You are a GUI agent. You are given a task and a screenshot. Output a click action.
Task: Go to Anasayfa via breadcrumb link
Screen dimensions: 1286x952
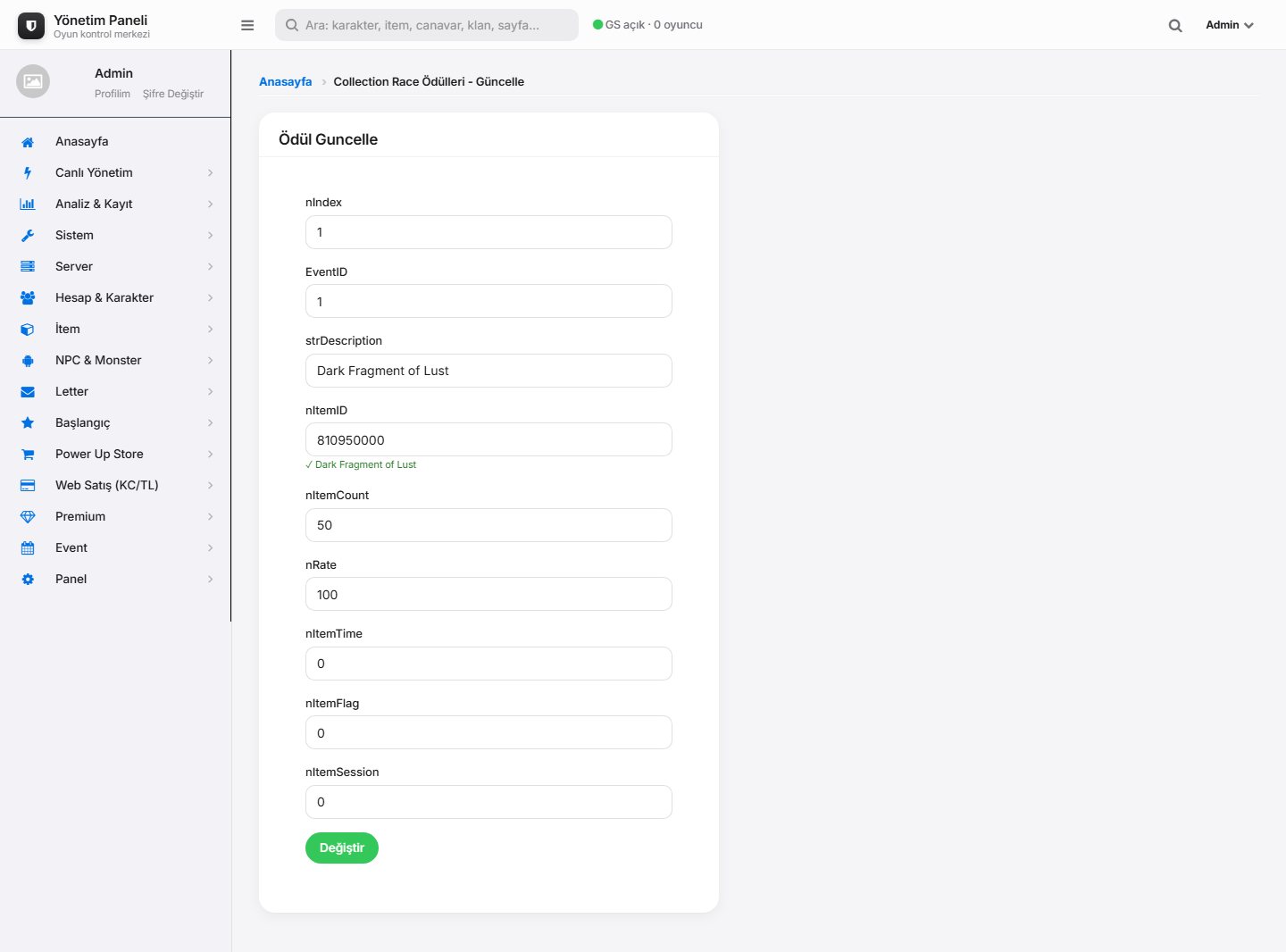[x=286, y=81]
